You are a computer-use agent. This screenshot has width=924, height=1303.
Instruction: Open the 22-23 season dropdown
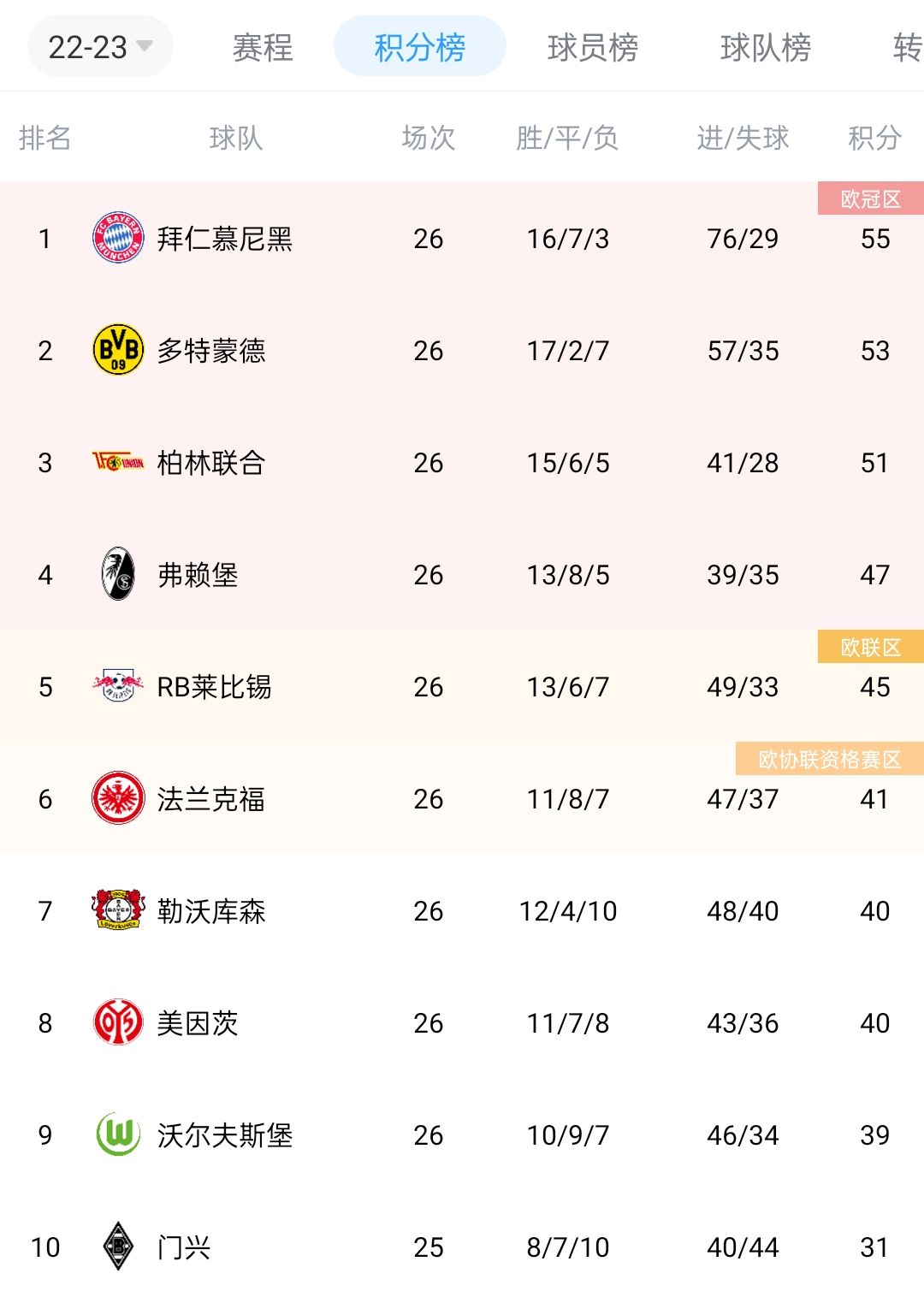tap(100, 47)
